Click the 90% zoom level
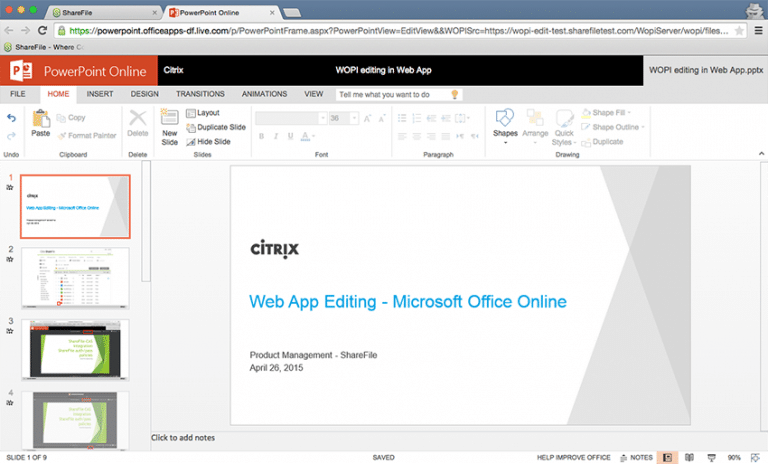768x464 pixels. [x=734, y=458]
